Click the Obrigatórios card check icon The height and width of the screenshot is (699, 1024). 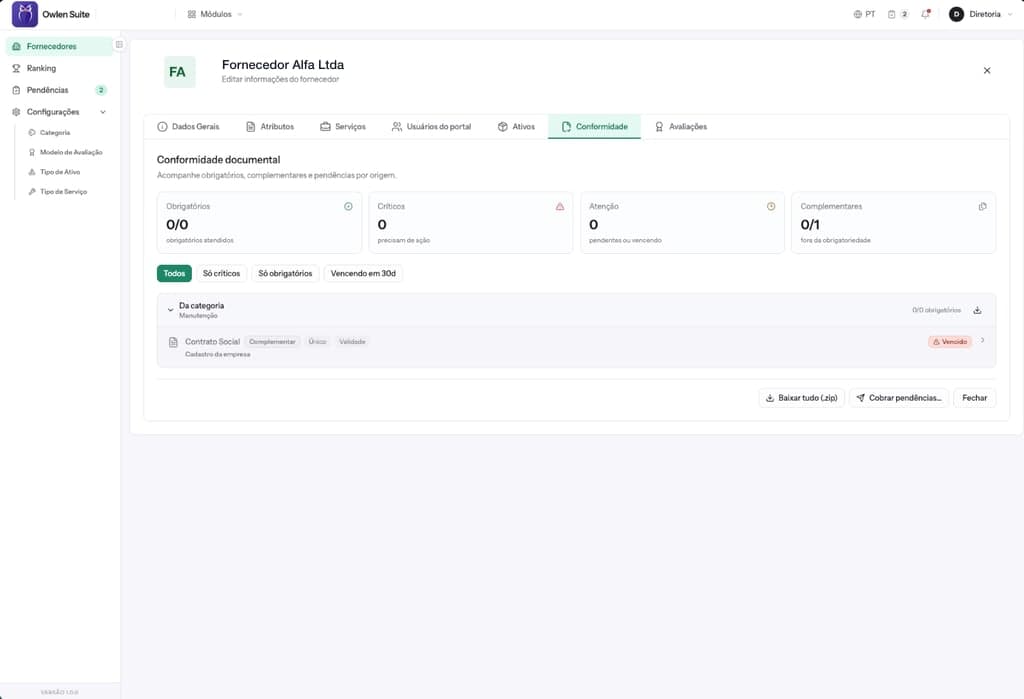coord(348,206)
